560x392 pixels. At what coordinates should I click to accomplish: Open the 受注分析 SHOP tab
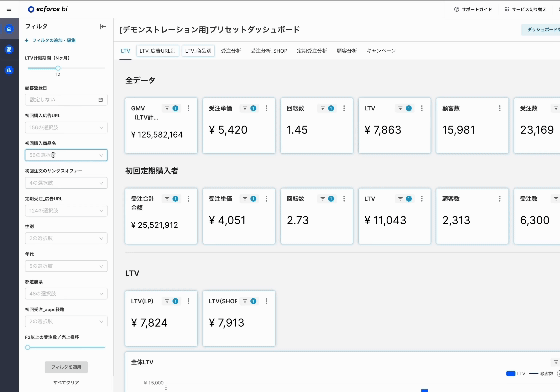point(269,51)
